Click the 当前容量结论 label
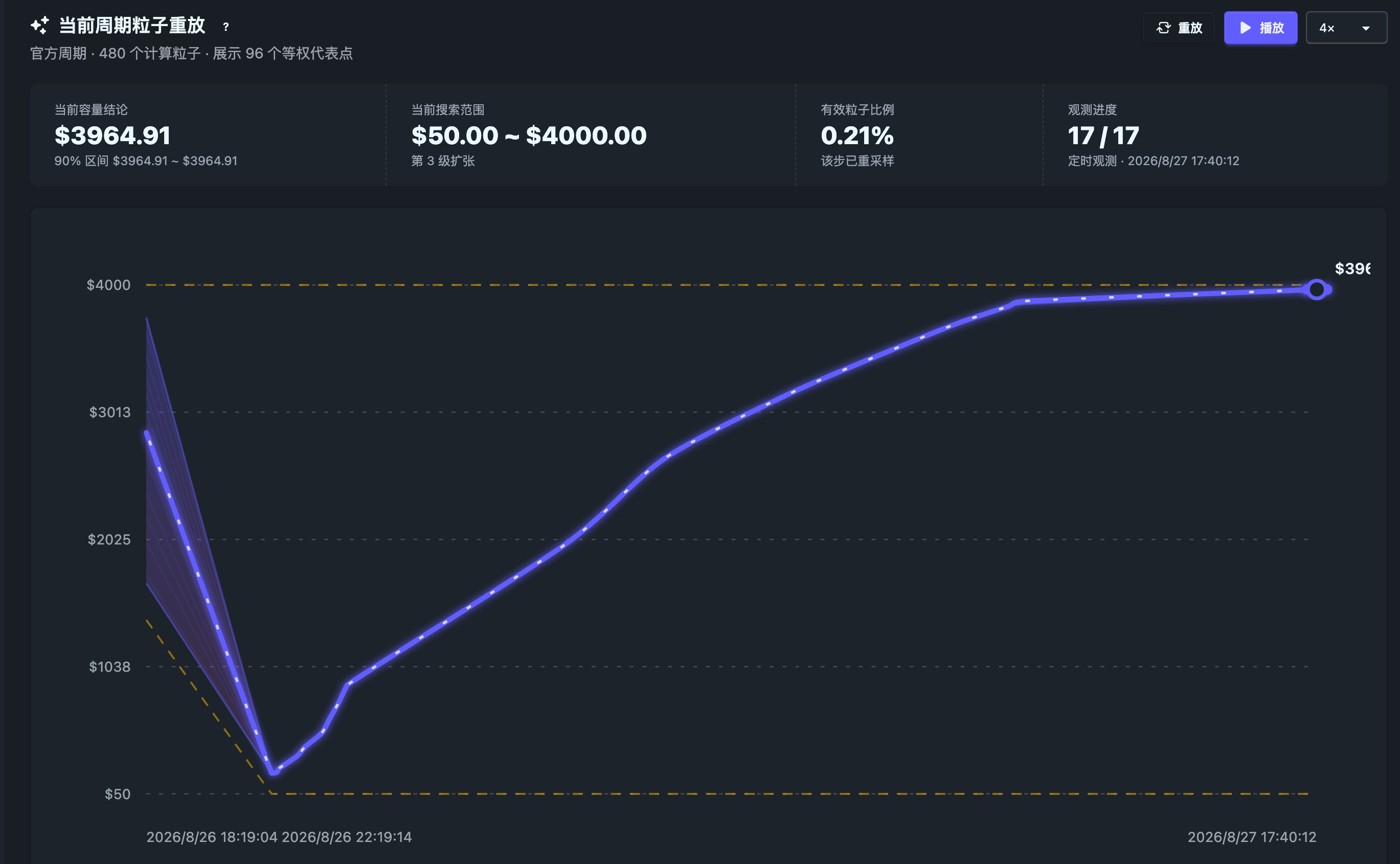Viewport: 1400px width, 864px height. point(91,110)
